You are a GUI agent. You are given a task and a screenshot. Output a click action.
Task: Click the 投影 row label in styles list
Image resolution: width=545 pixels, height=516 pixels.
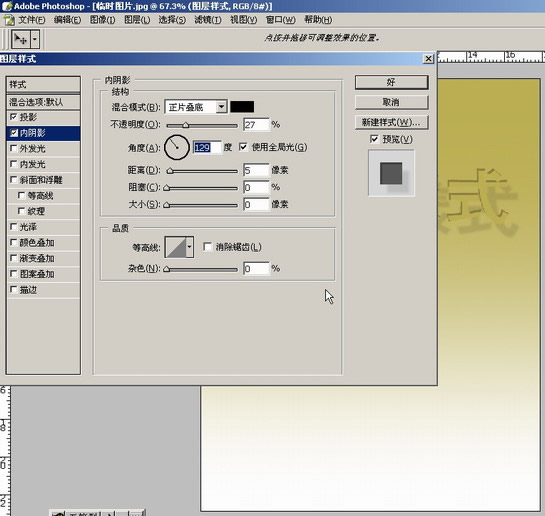(x=28, y=117)
